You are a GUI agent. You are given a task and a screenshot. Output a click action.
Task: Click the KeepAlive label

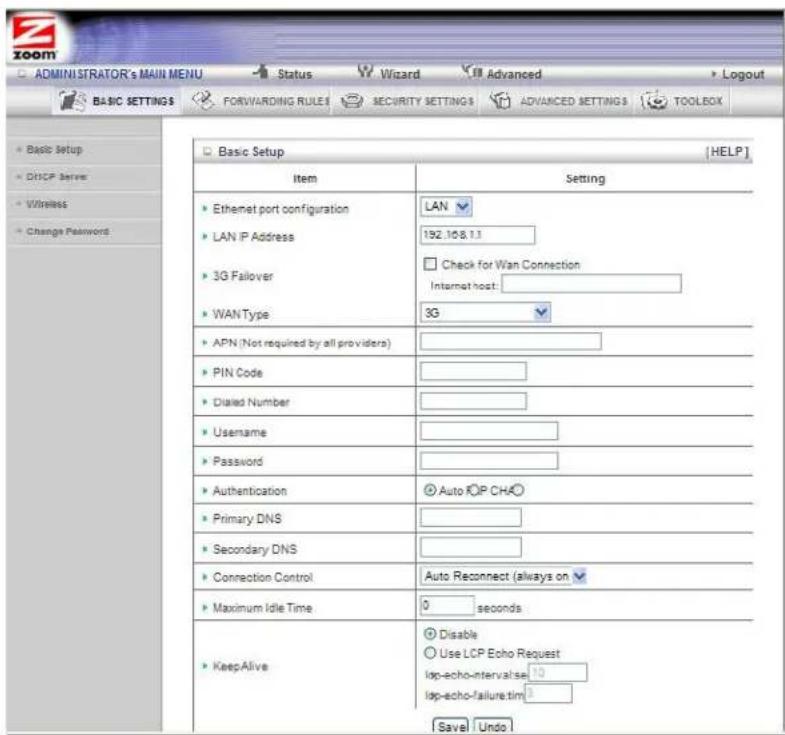pyautogui.click(x=240, y=666)
